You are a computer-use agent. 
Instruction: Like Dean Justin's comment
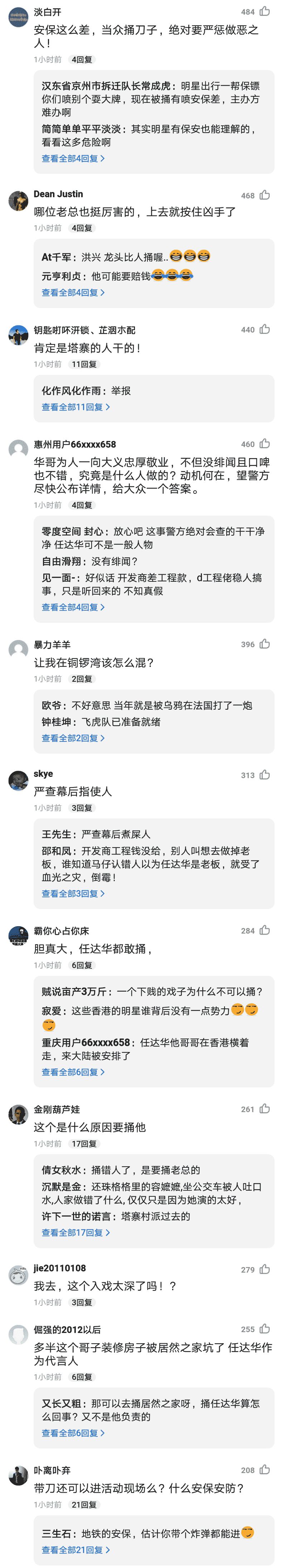(x=265, y=195)
